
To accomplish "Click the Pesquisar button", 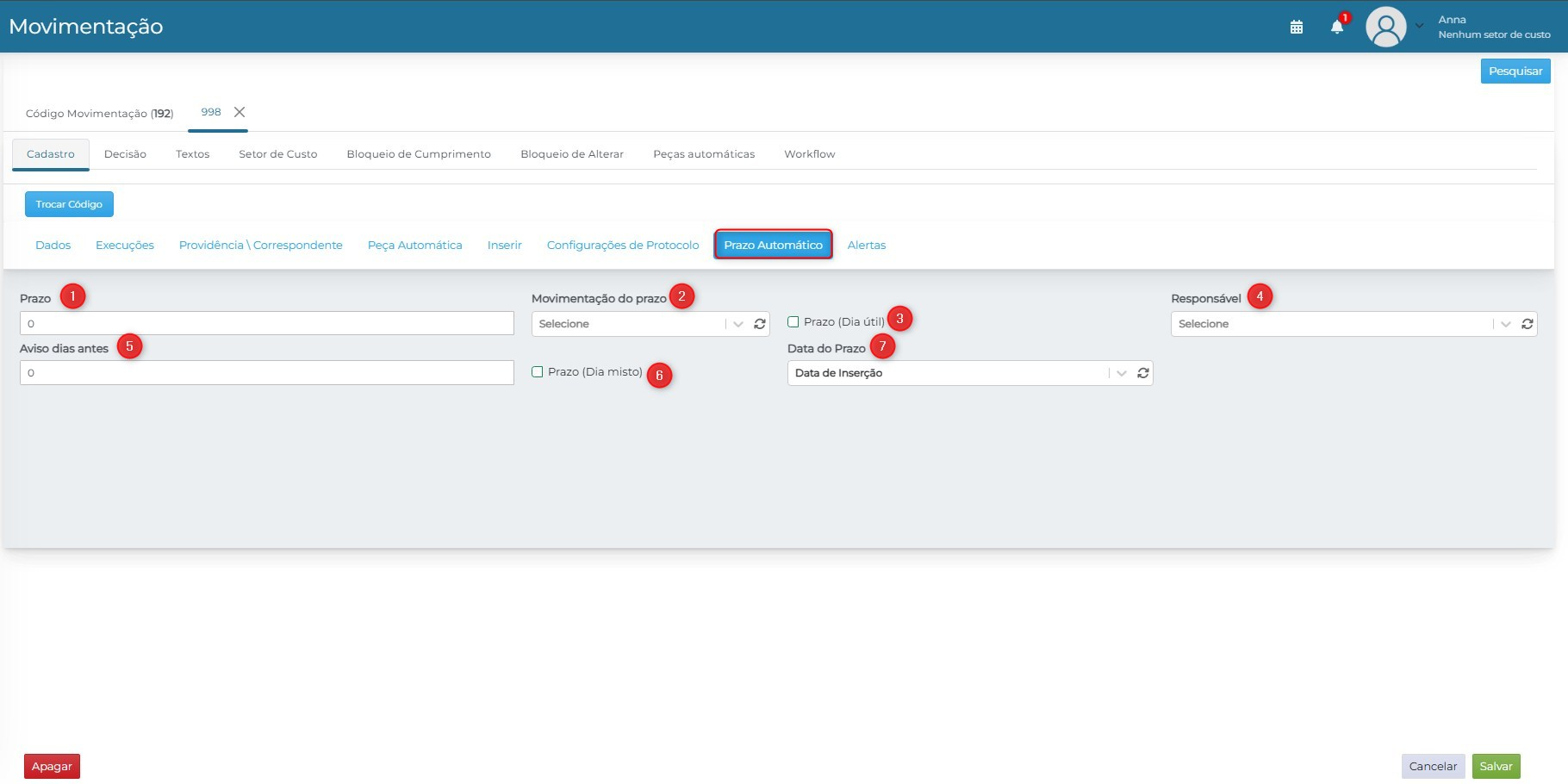I will point(1515,72).
